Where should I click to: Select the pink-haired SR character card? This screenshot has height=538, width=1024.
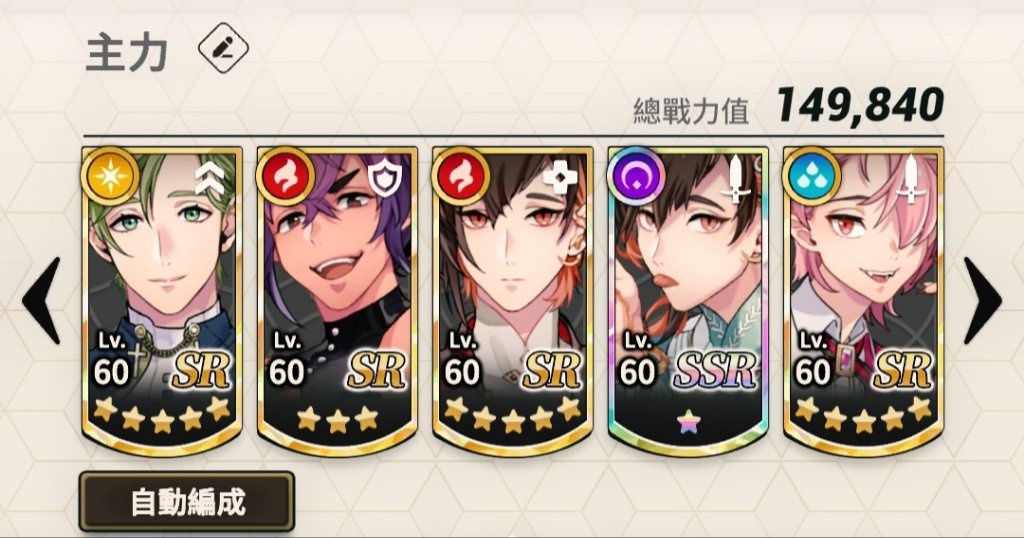tap(863, 301)
